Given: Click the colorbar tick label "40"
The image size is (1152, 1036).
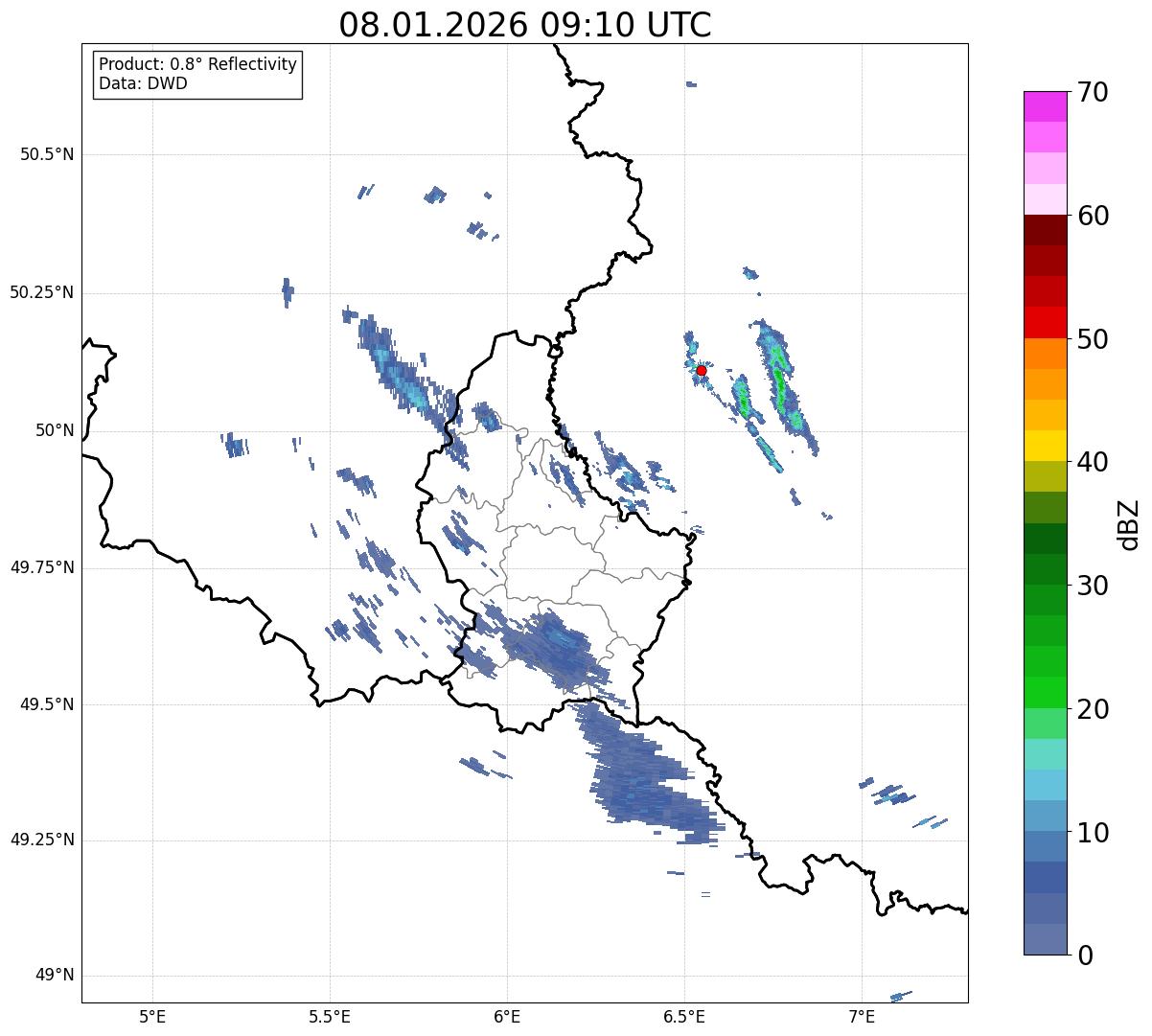Looking at the screenshot, I should point(1093,462).
